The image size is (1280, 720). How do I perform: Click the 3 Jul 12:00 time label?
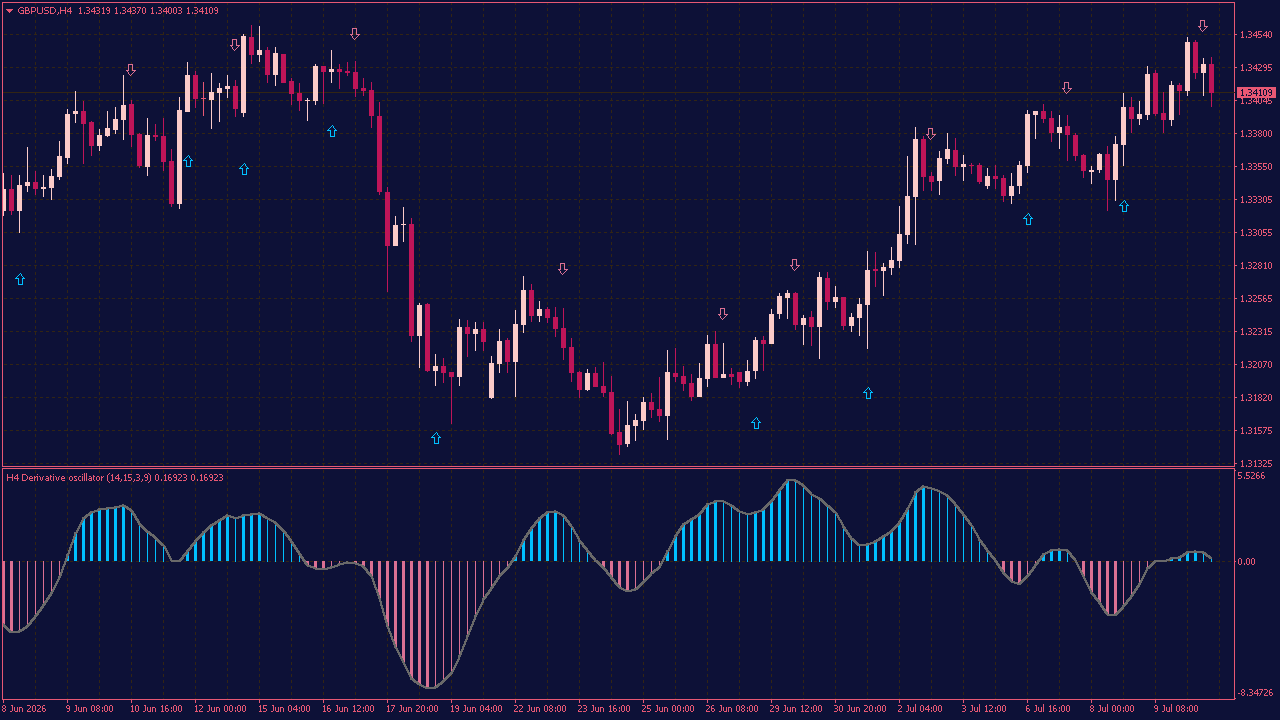[x=985, y=709]
